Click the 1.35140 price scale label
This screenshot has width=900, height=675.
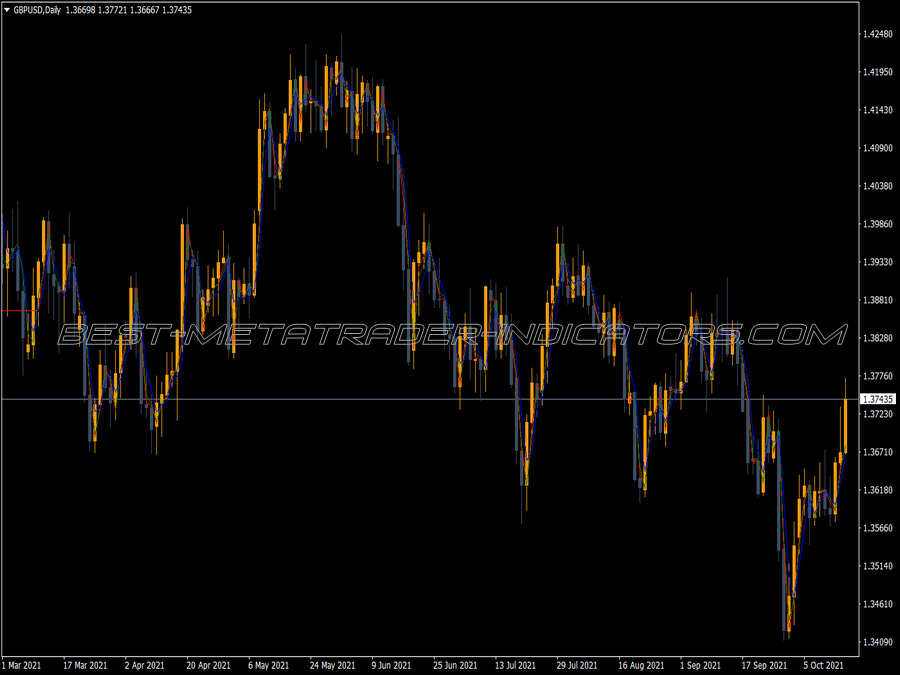(x=878, y=566)
